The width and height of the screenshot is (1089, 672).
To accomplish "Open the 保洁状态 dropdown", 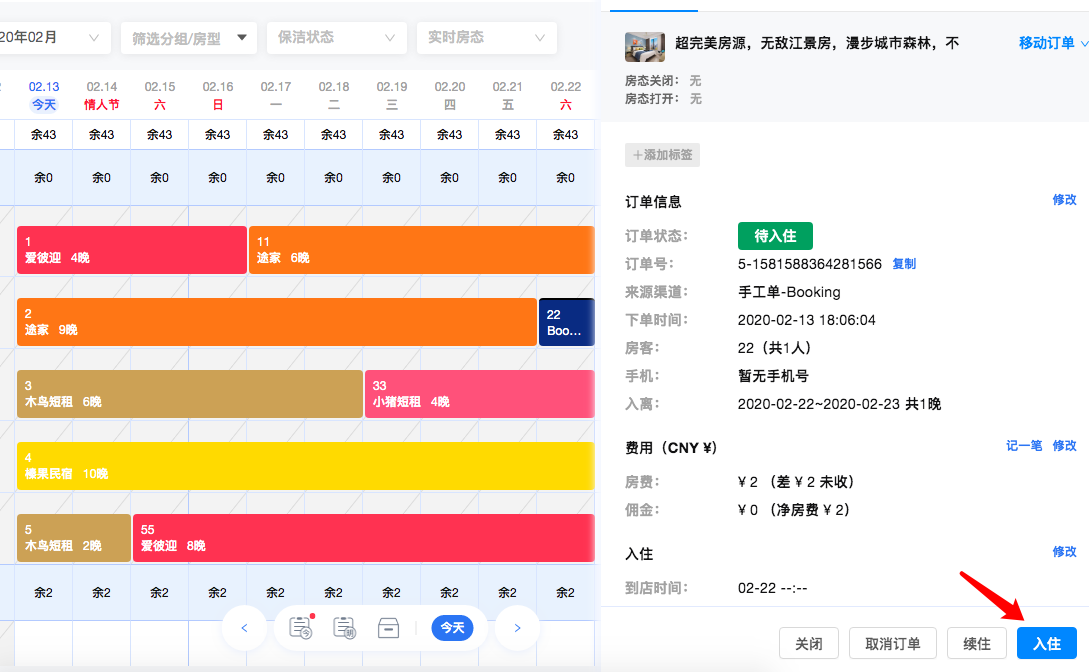I will tap(336, 37).
